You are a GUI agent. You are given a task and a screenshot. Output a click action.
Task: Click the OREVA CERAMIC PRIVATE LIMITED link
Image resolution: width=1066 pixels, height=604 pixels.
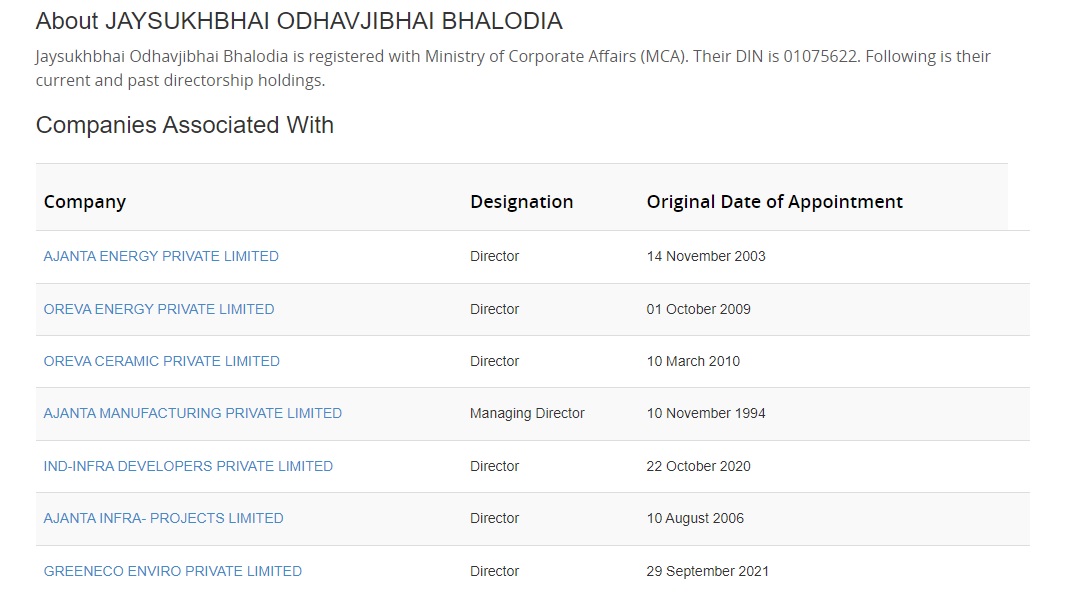tap(162, 361)
